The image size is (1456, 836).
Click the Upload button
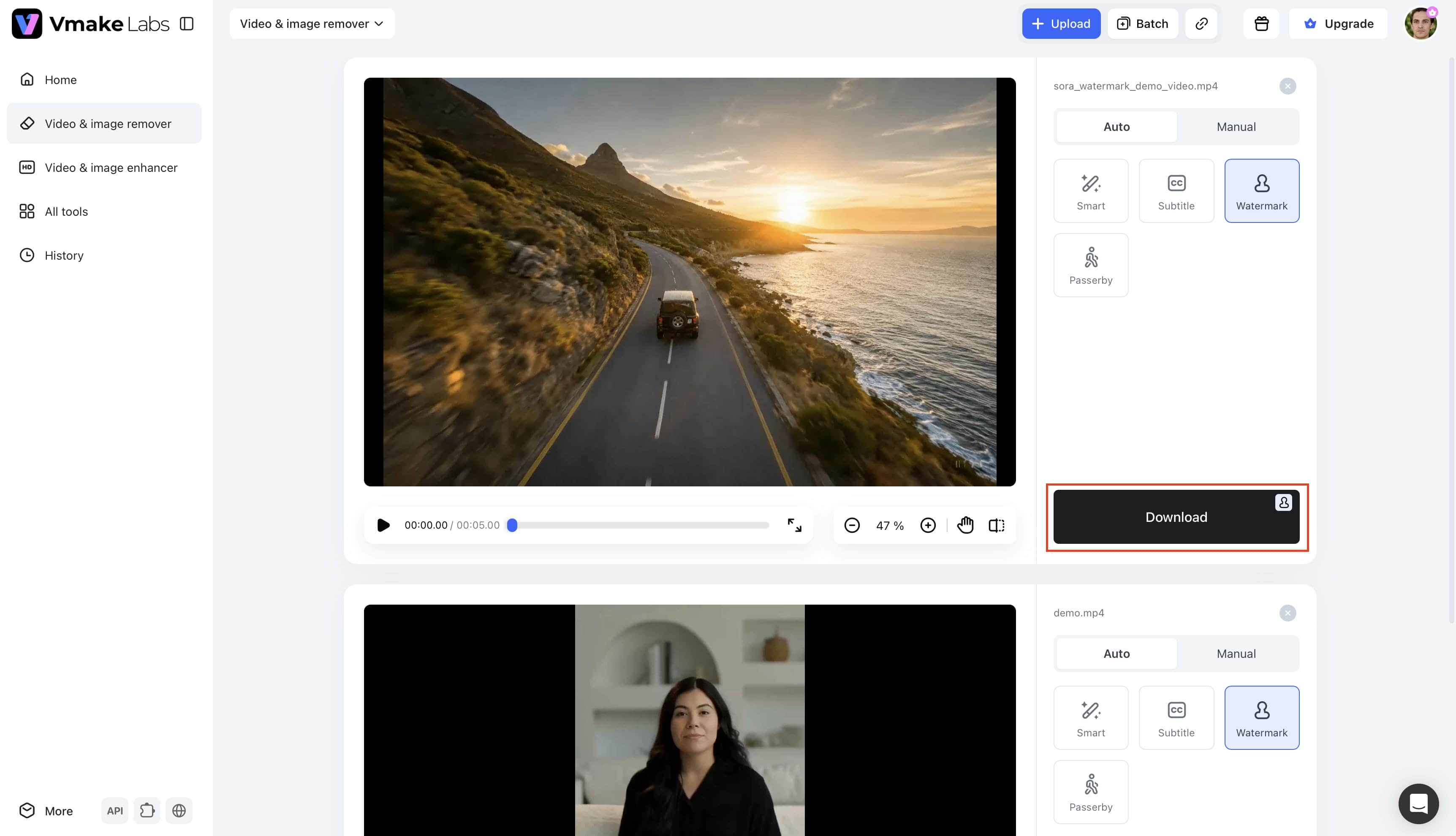point(1061,24)
